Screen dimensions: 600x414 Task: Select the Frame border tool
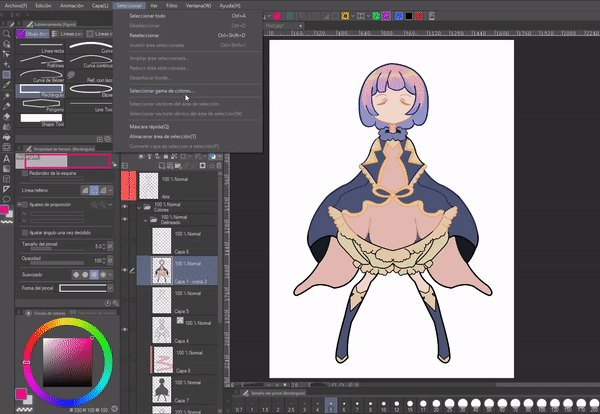coord(6,179)
